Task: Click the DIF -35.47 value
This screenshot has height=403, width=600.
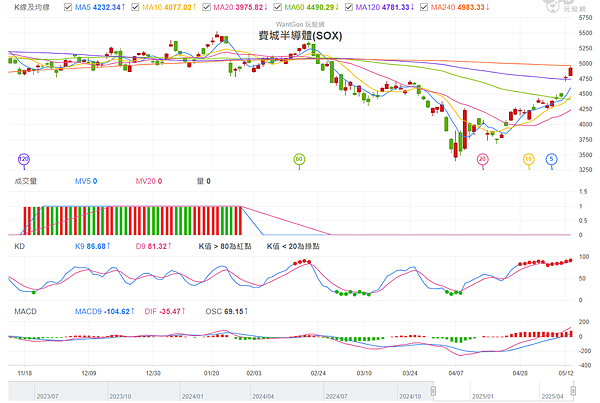Action: 165,312
